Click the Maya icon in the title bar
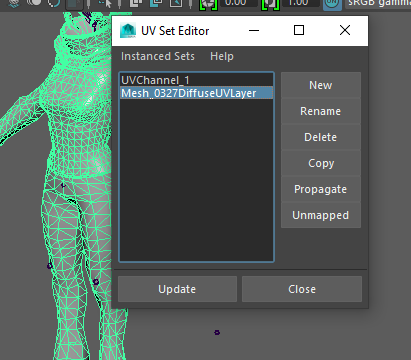 pos(128,31)
